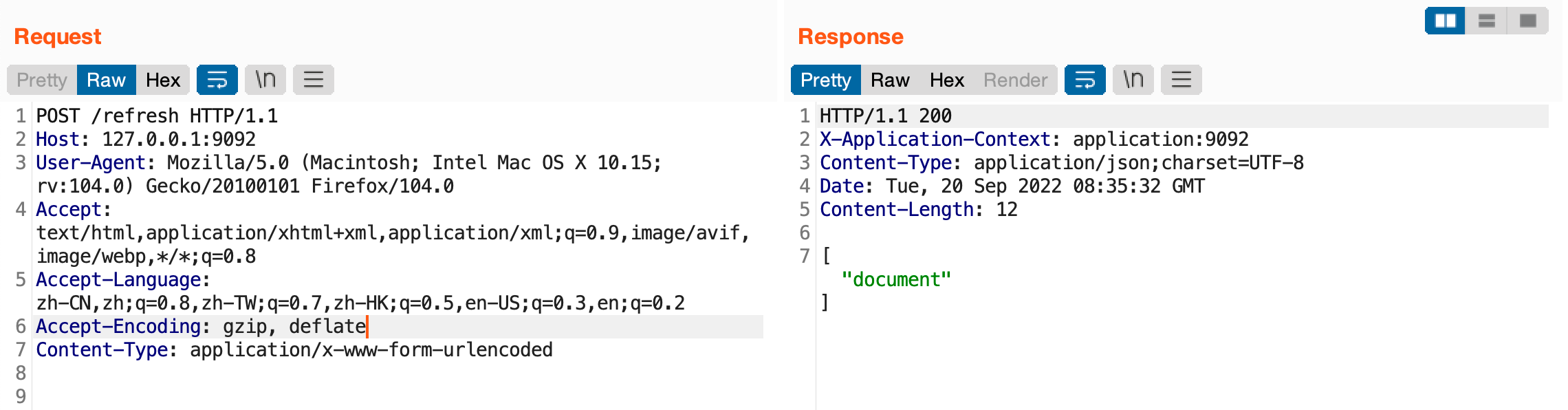Select the Response Pretty tab

825,80
